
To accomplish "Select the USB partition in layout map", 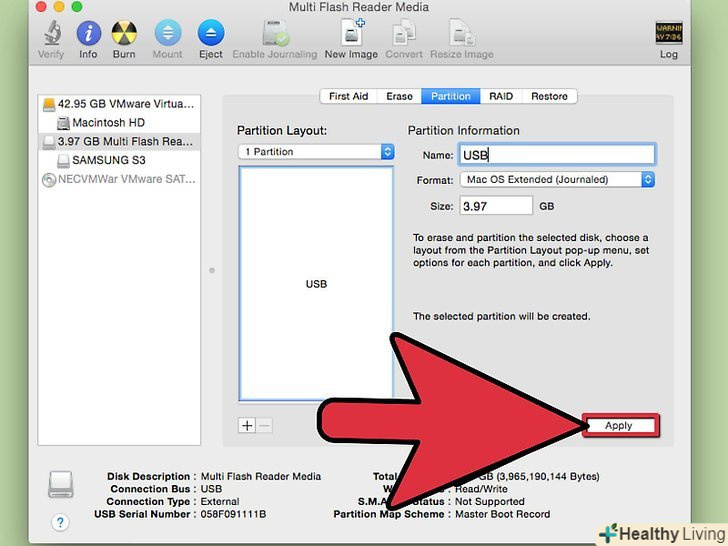I will point(316,284).
